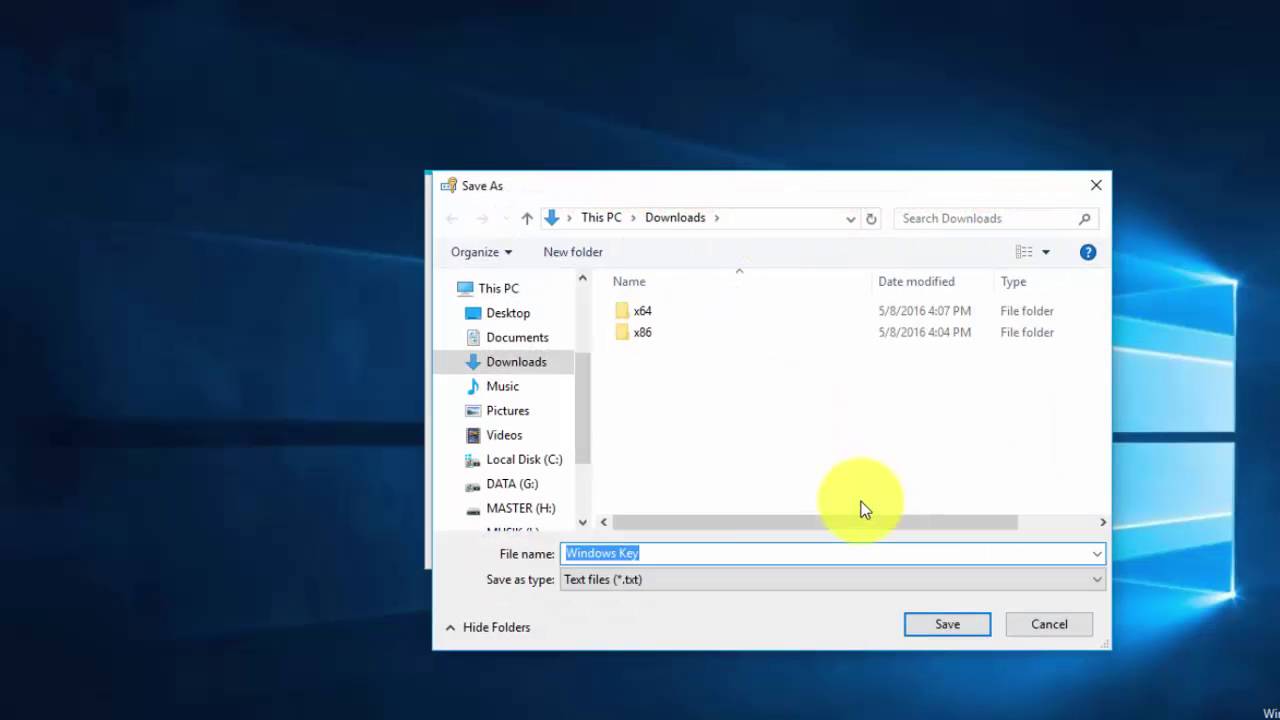
Task: Click the search magnifier icon
Action: coord(1085,218)
